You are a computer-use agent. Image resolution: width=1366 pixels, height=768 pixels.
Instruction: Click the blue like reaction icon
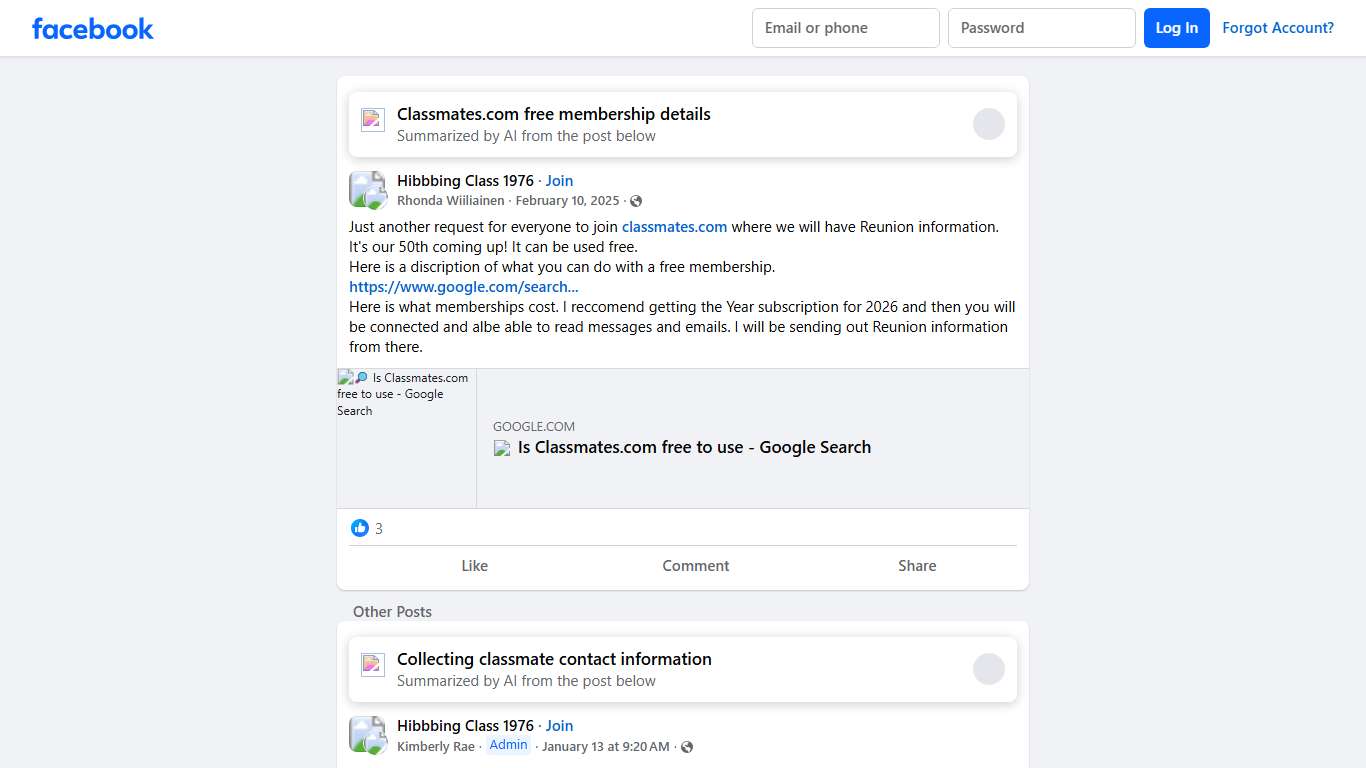pos(360,528)
